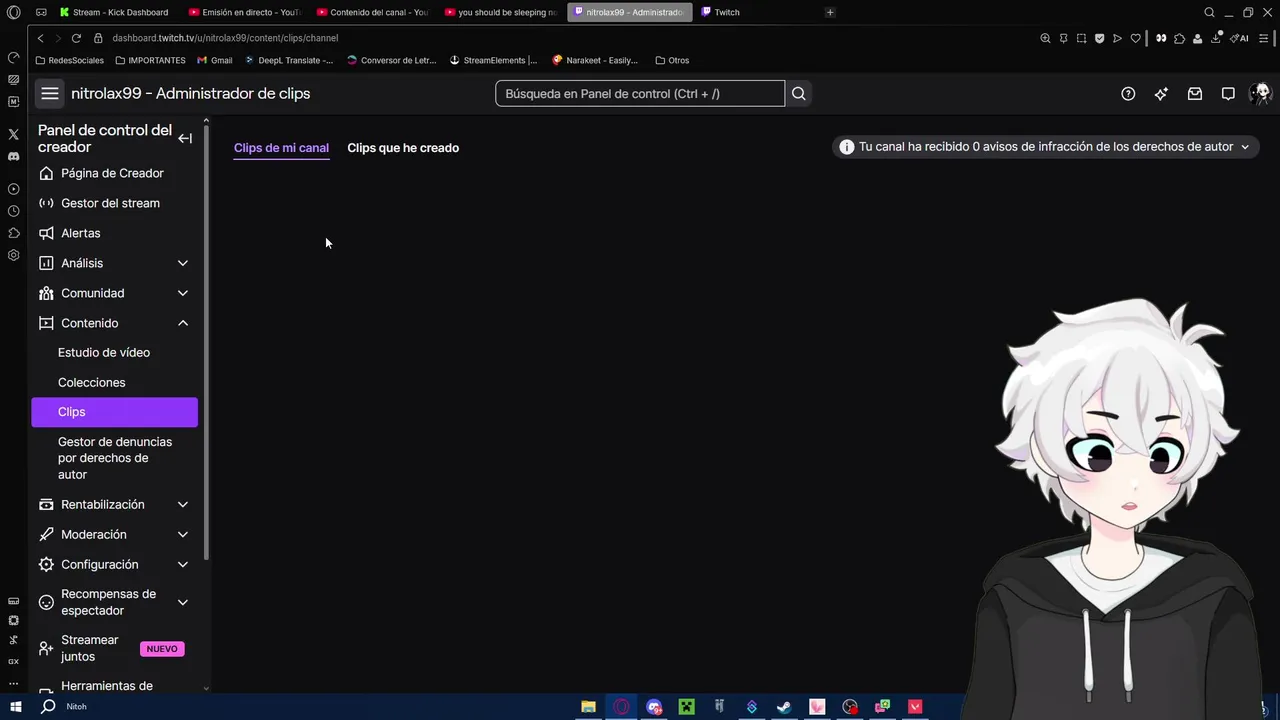This screenshot has width=1280, height=720.
Task: Switch to Contenido del canal browser tab
Action: click(373, 12)
